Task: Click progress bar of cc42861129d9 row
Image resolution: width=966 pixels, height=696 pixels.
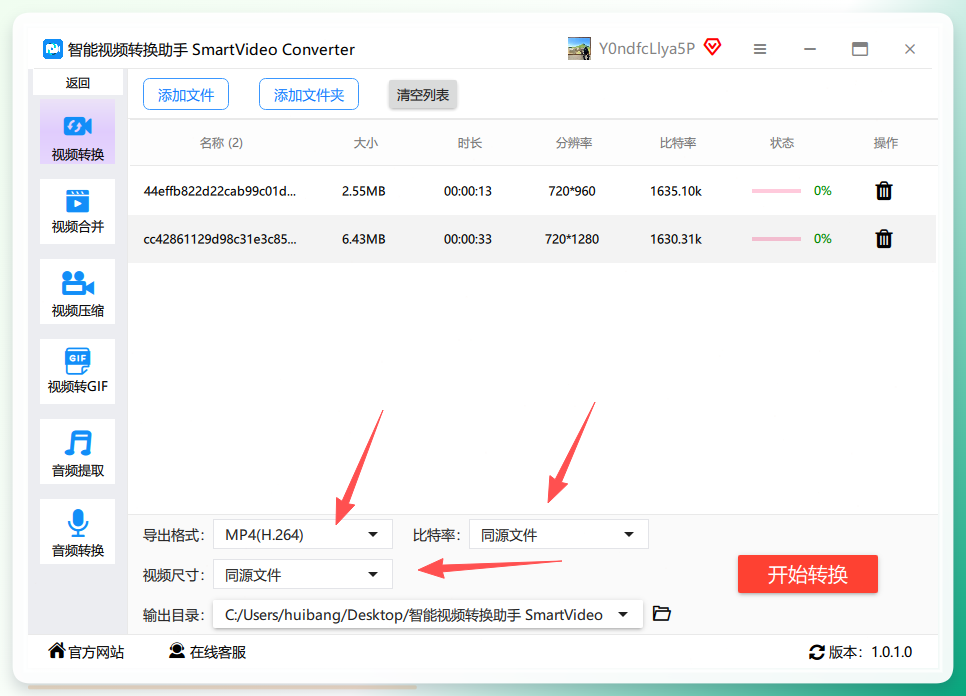Action: pos(776,238)
